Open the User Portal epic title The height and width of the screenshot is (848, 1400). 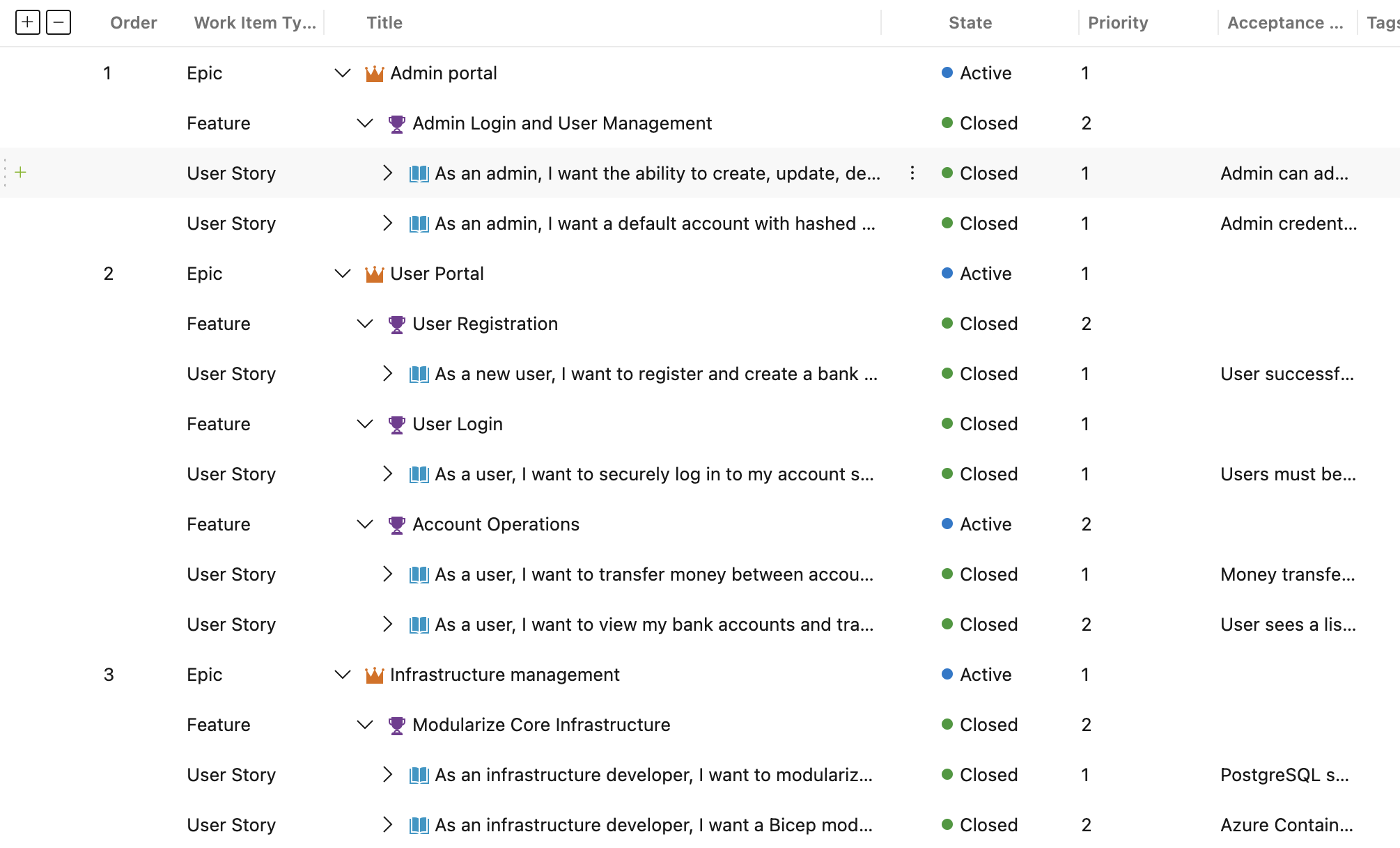pos(437,274)
